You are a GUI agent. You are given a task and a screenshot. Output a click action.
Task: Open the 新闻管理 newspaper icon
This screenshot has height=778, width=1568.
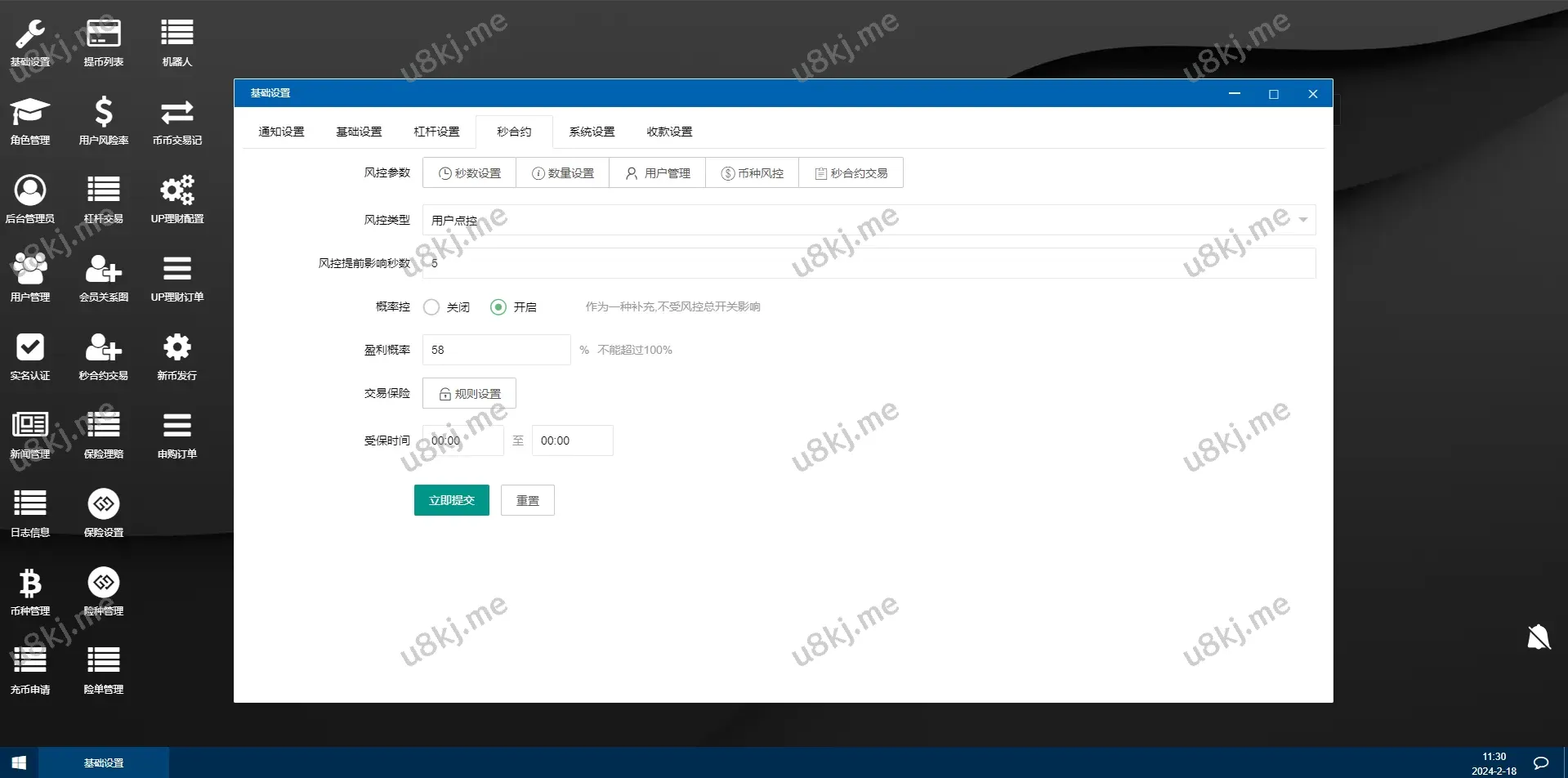click(30, 426)
